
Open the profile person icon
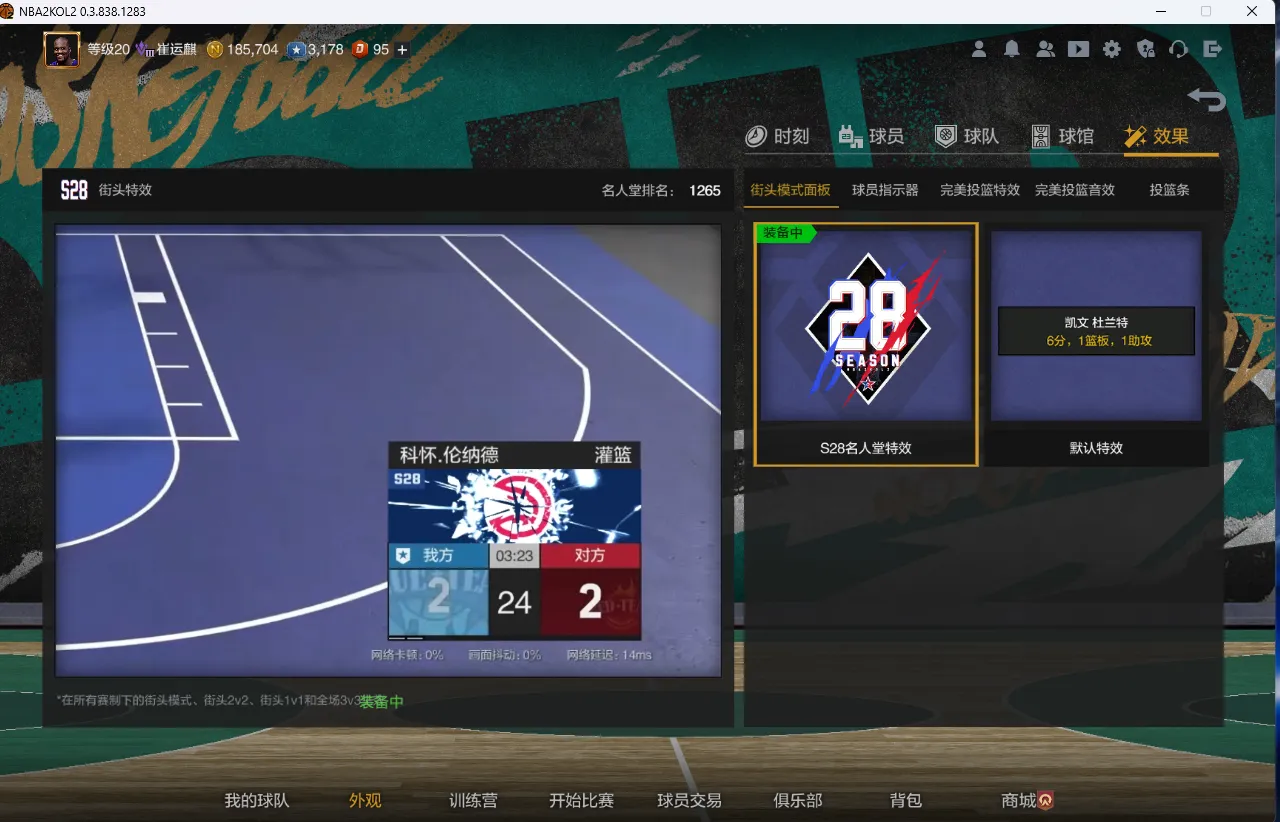[980, 49]
